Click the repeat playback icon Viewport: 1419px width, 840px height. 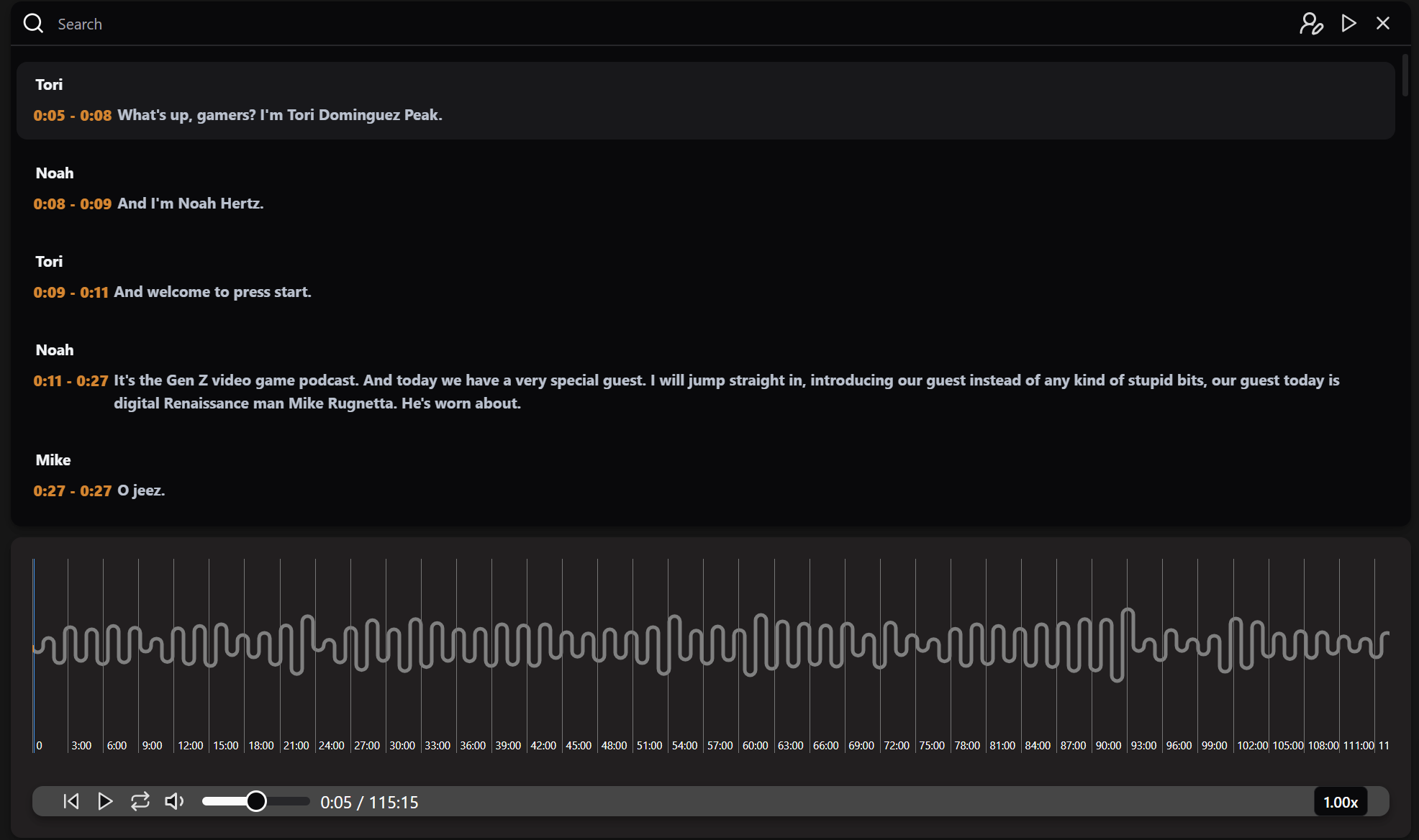click(x=140, y=801)
